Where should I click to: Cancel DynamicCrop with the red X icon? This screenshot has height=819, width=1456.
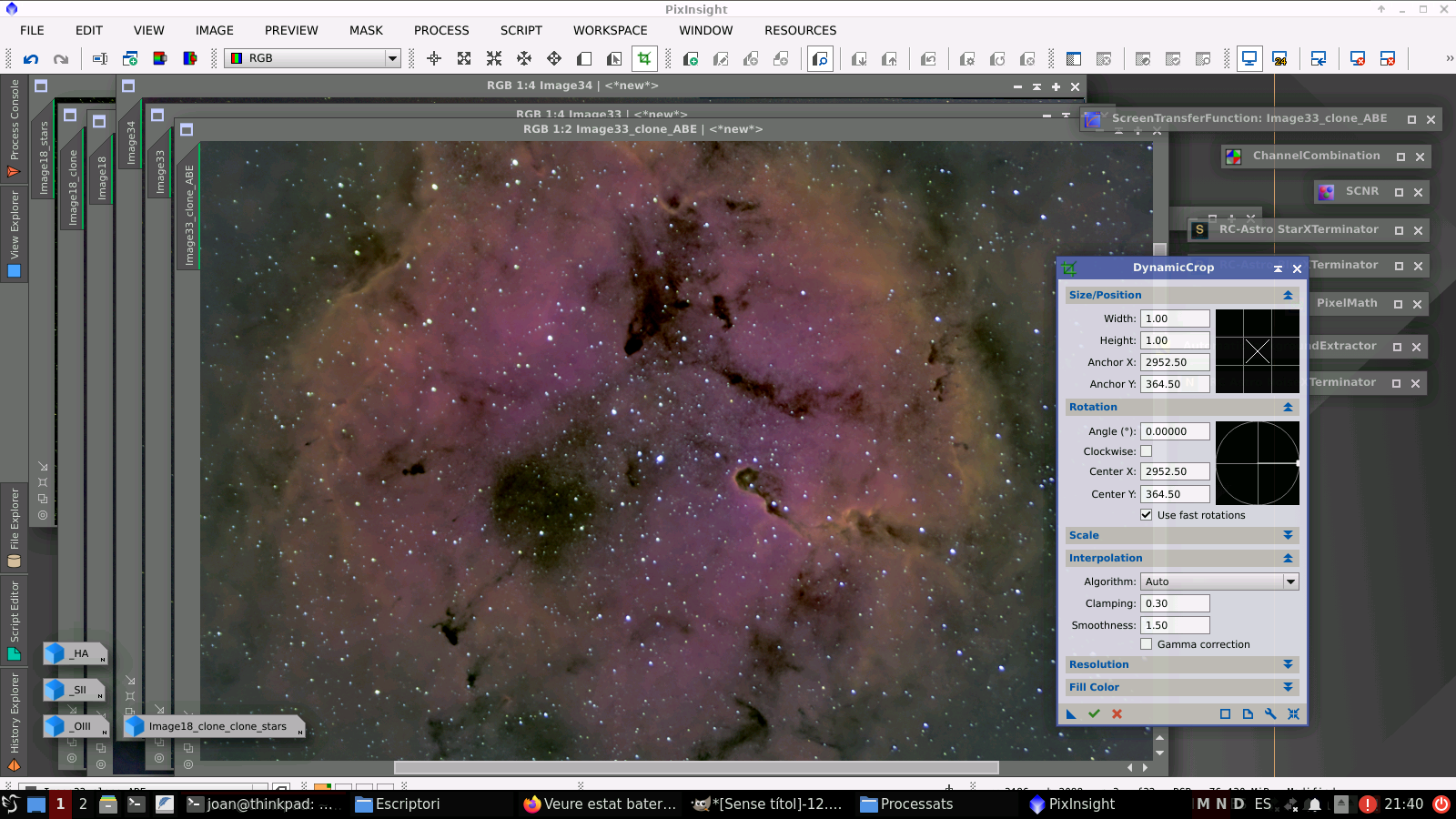point(1117,713)
